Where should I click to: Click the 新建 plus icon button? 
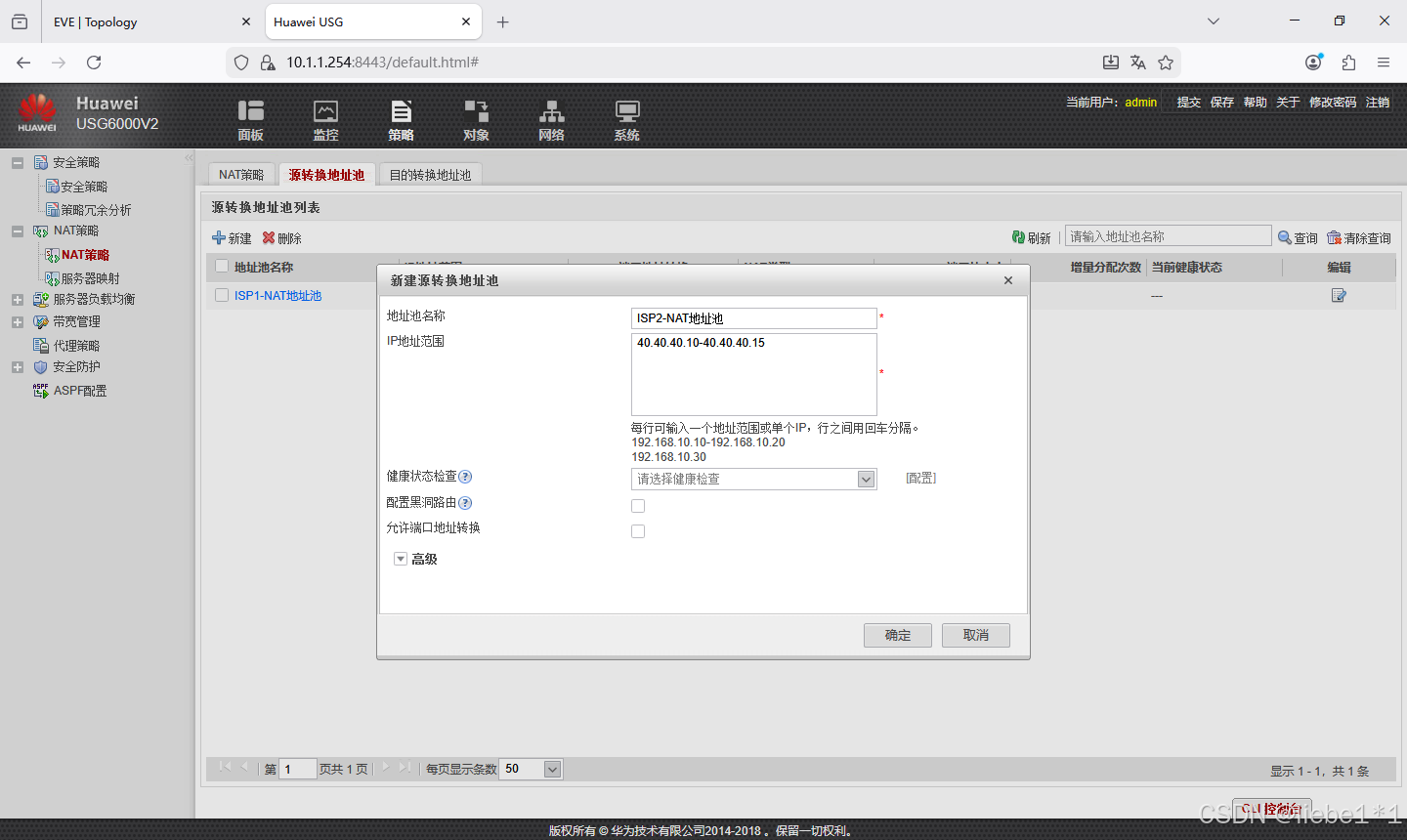tap(232, 237)
